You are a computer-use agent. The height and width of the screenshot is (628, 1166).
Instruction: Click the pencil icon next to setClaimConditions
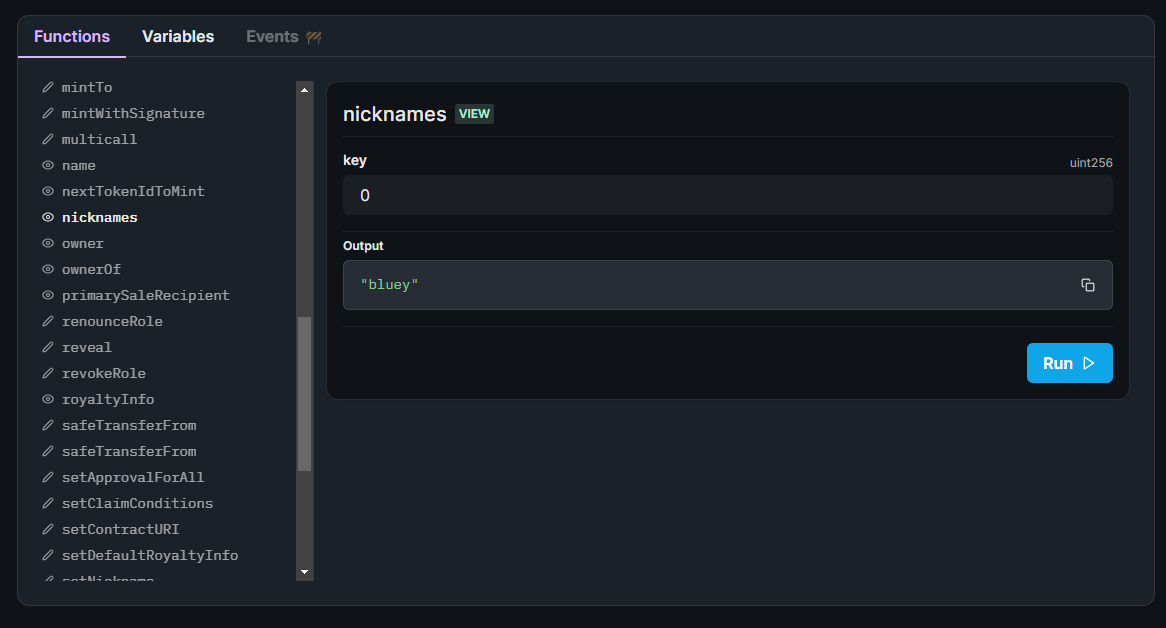[x=47, y=503]
